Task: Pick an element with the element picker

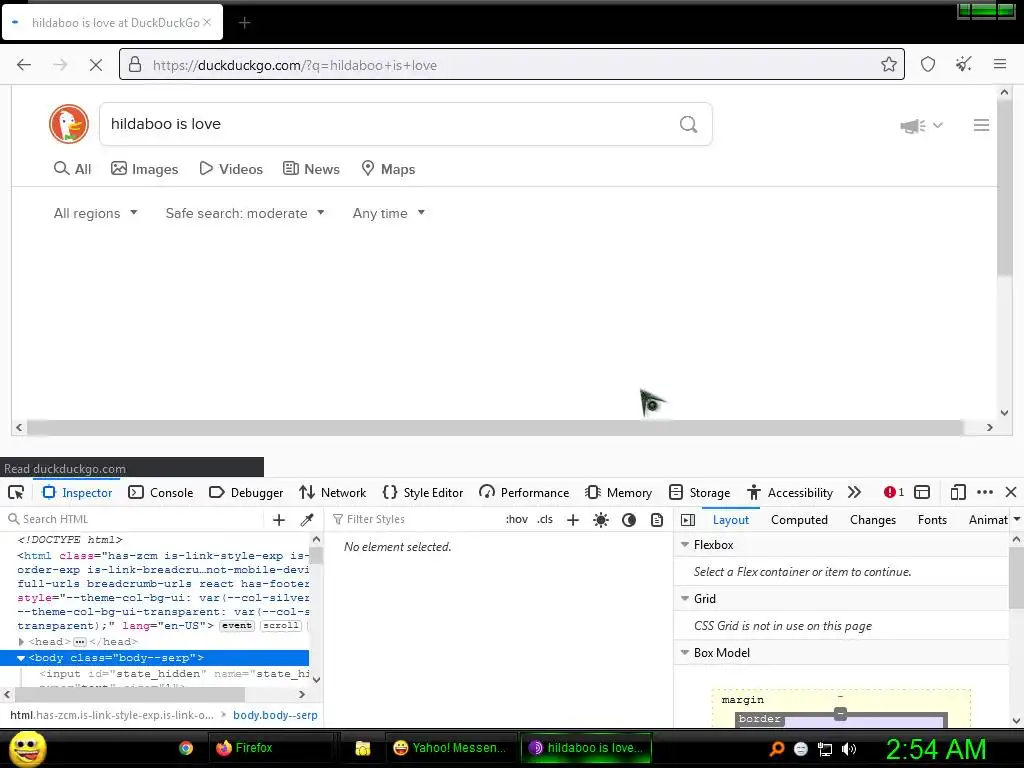Action: [x=16, y=492]
